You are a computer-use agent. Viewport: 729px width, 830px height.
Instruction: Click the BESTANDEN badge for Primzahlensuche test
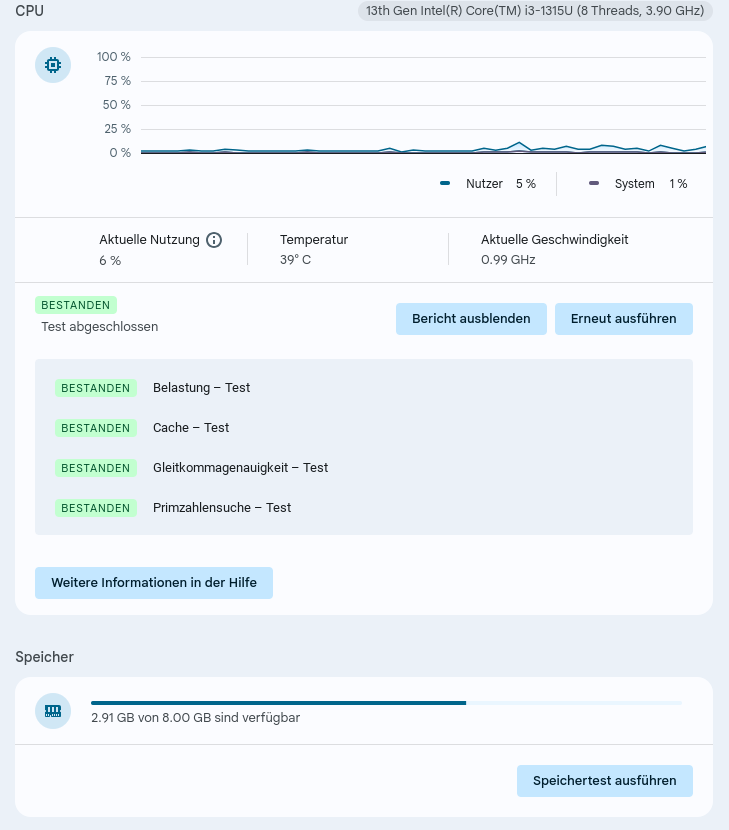click(x=96, y=508)
